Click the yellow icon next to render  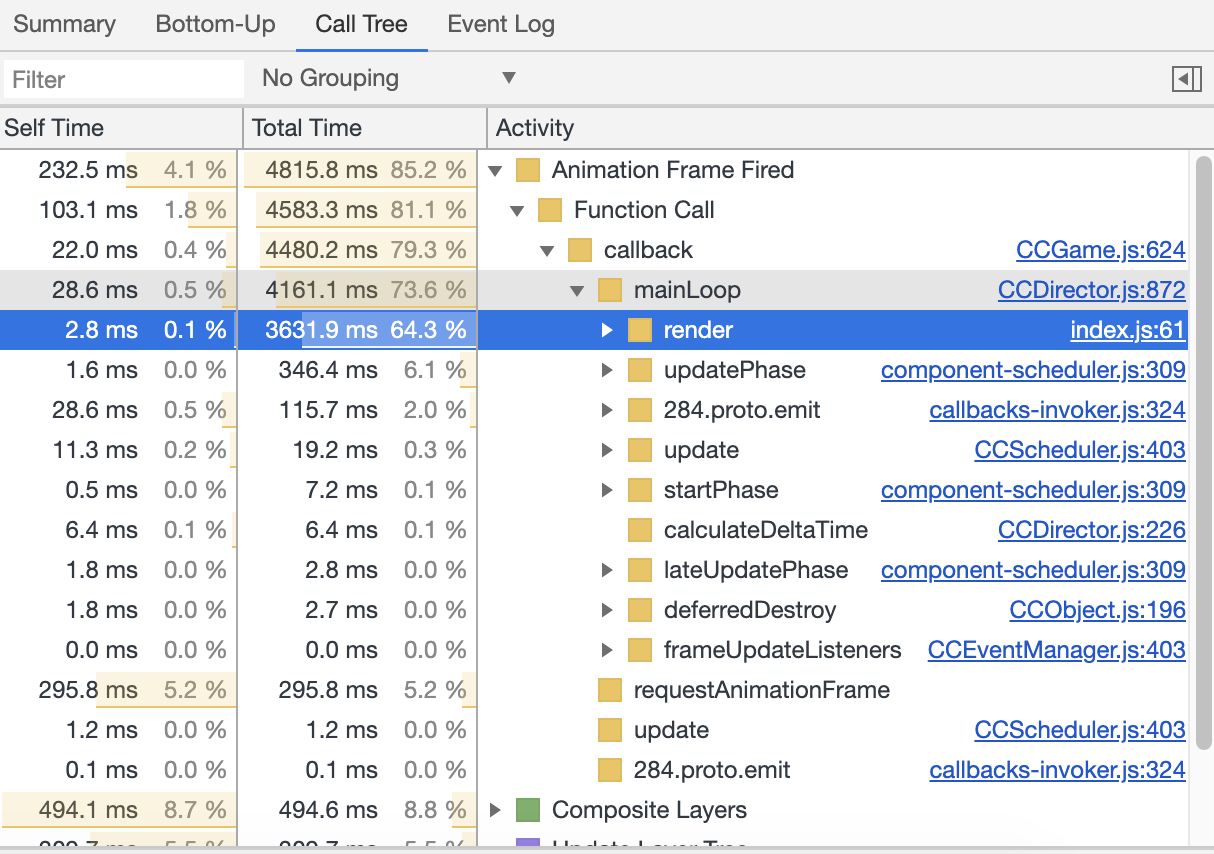click(640, 330)
